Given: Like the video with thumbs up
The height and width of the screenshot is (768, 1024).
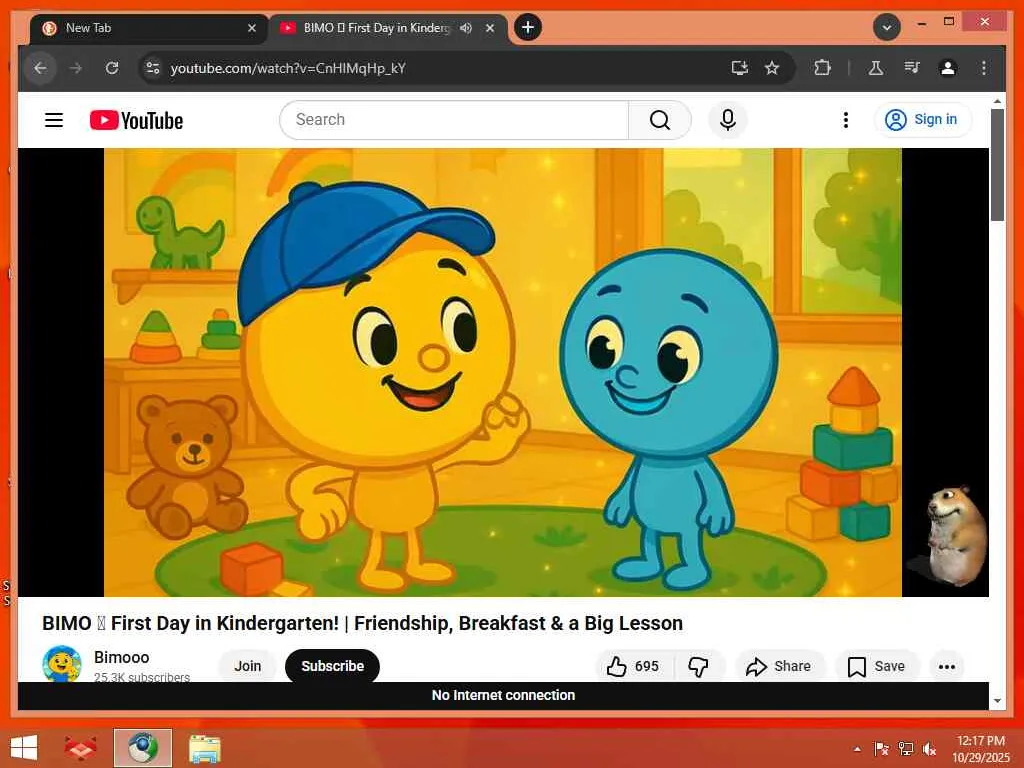Looking at the screenshot, I should tap(633, 666).
